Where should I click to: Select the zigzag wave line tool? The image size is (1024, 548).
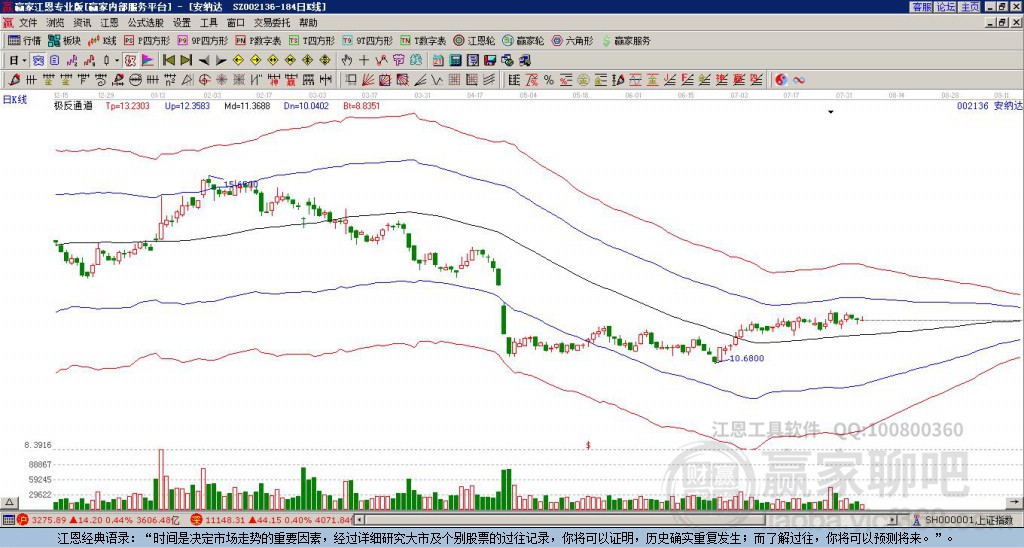pyautogui.click(x=436, y=80)
